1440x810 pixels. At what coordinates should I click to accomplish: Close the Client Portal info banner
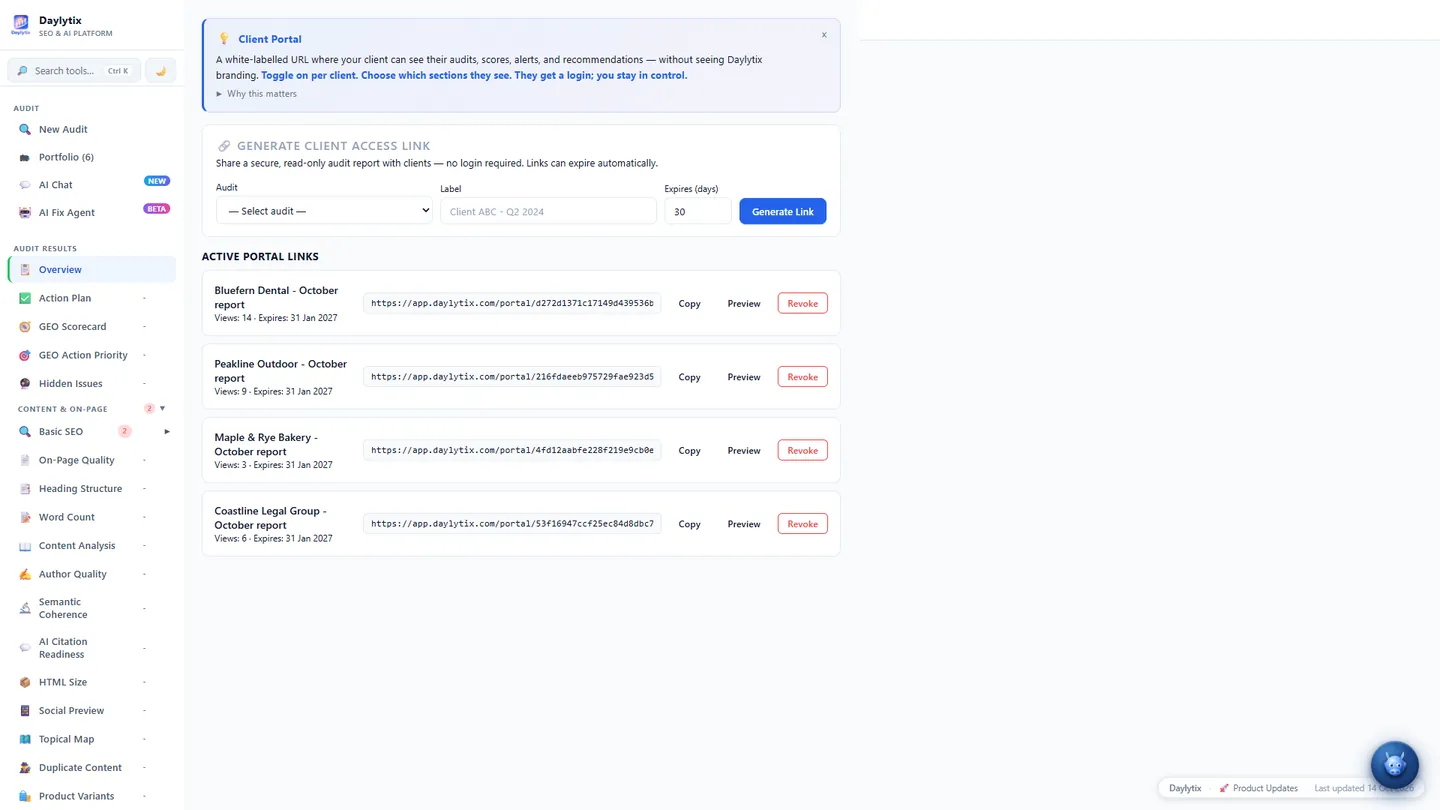(x=824, y=35)
